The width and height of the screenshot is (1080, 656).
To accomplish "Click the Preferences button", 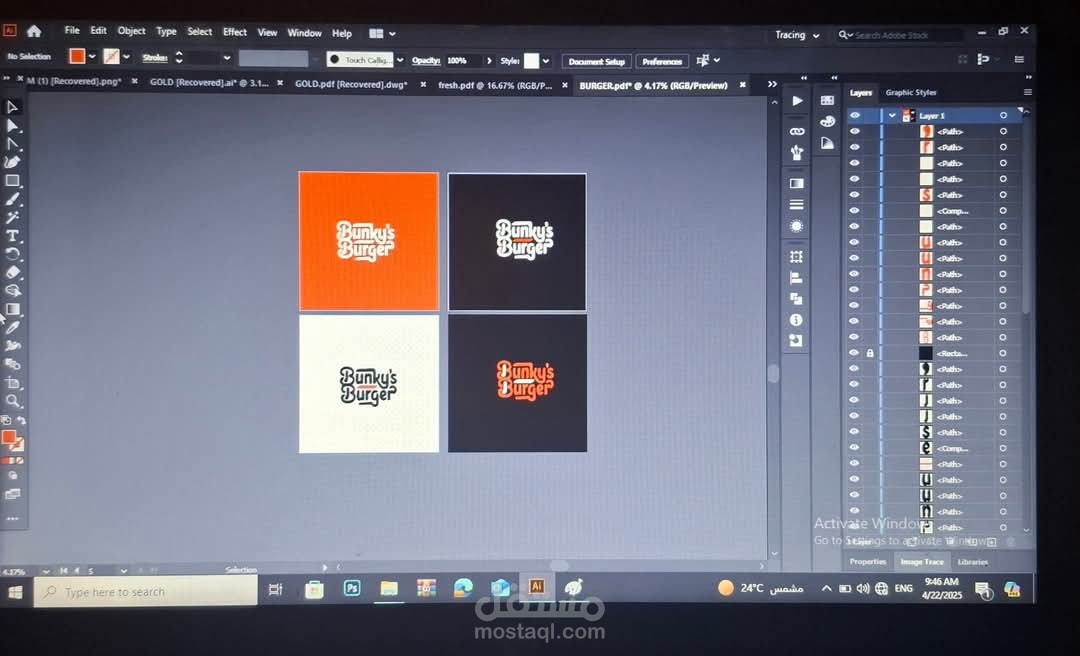I will (662, 61).
